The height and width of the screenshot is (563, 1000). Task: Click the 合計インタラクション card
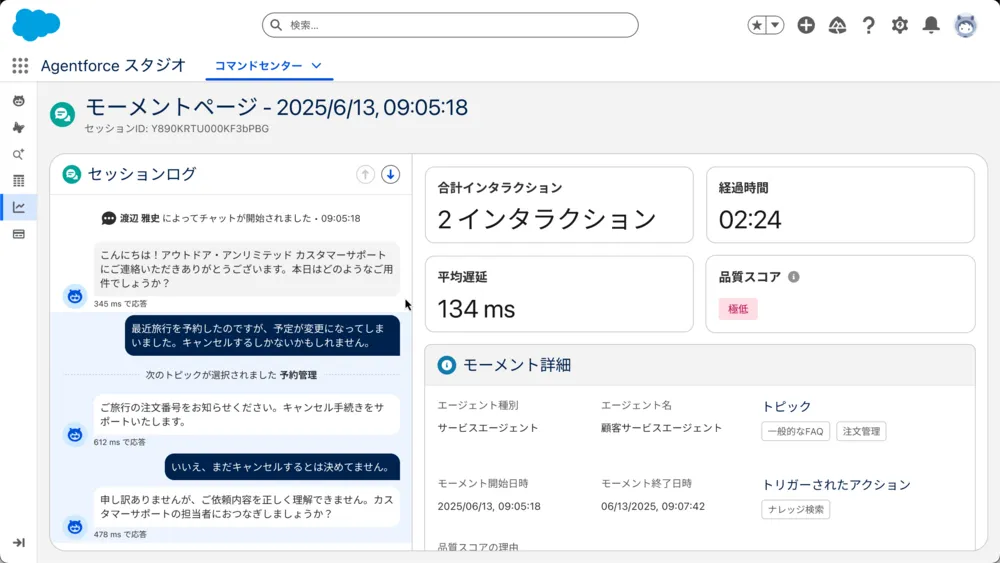559,205
